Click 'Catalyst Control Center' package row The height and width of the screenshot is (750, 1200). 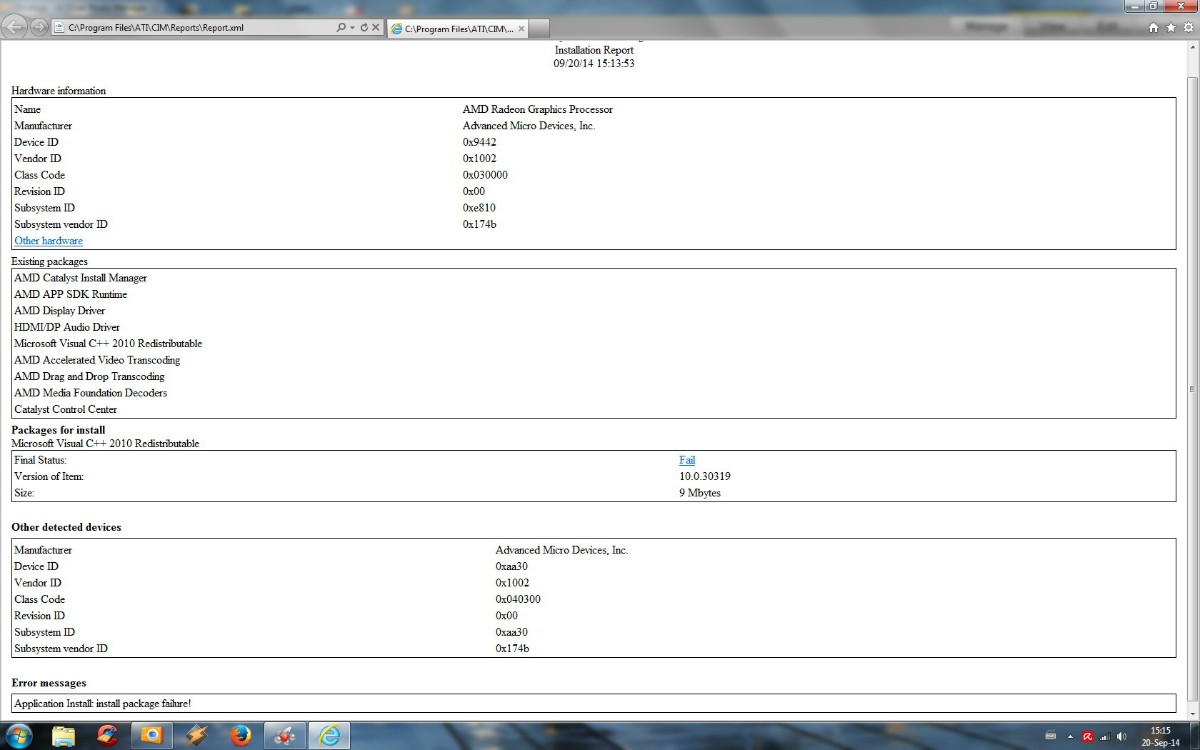point(65,410)
